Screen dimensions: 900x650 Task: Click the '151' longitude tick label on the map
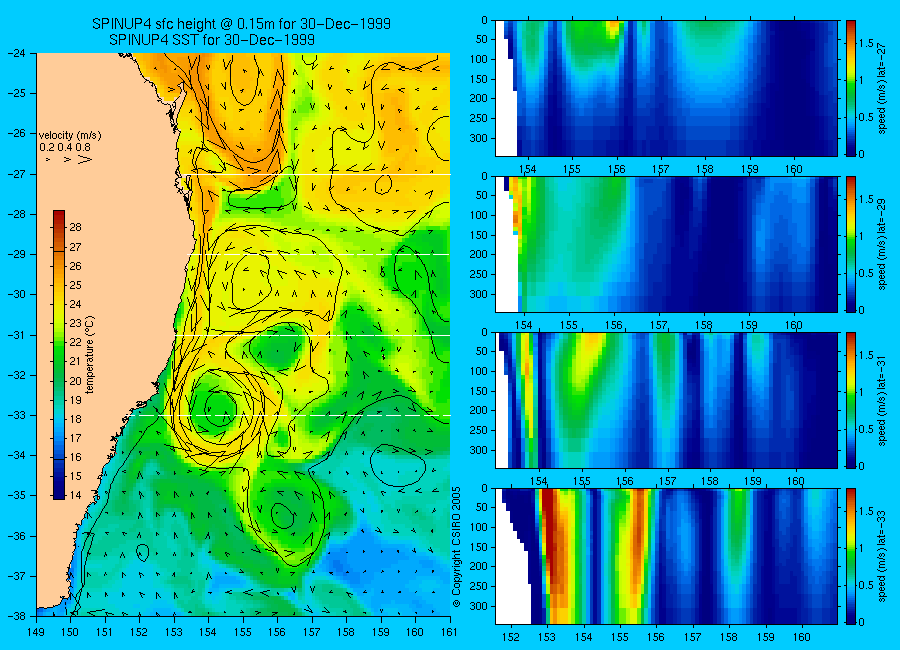pos(105,632)
